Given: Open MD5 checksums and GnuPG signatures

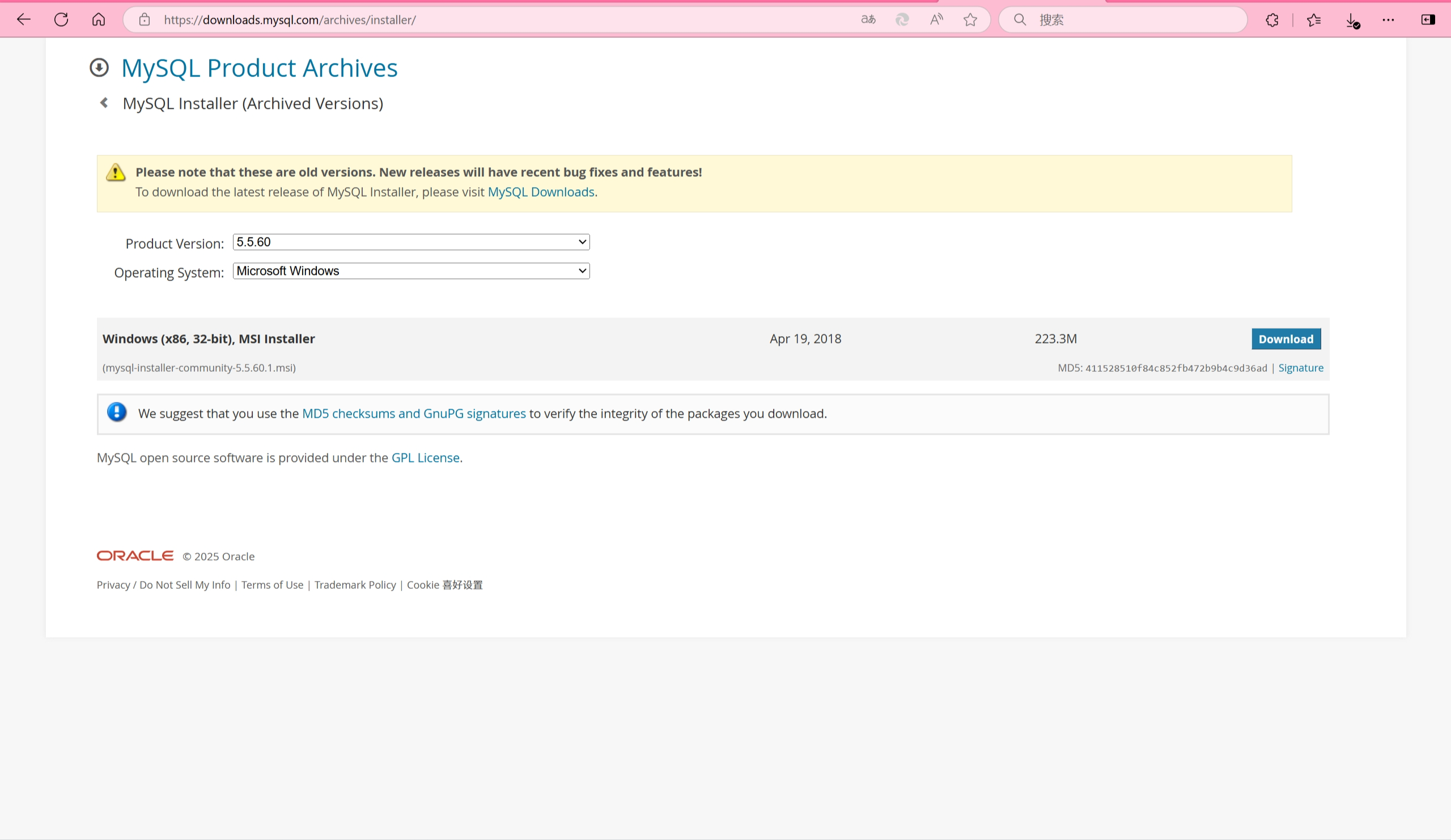Looking at the screenshot, I should tap(413, 413).
